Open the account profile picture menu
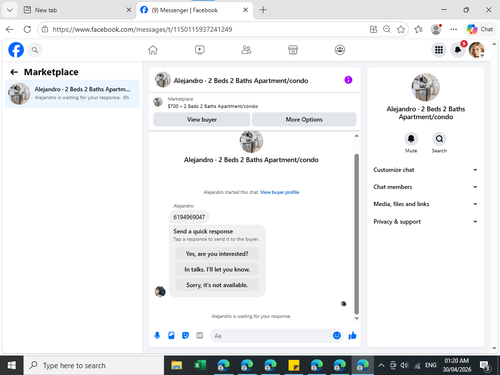The height and width of the screenshot is (375, 500). tap(477, 50)
